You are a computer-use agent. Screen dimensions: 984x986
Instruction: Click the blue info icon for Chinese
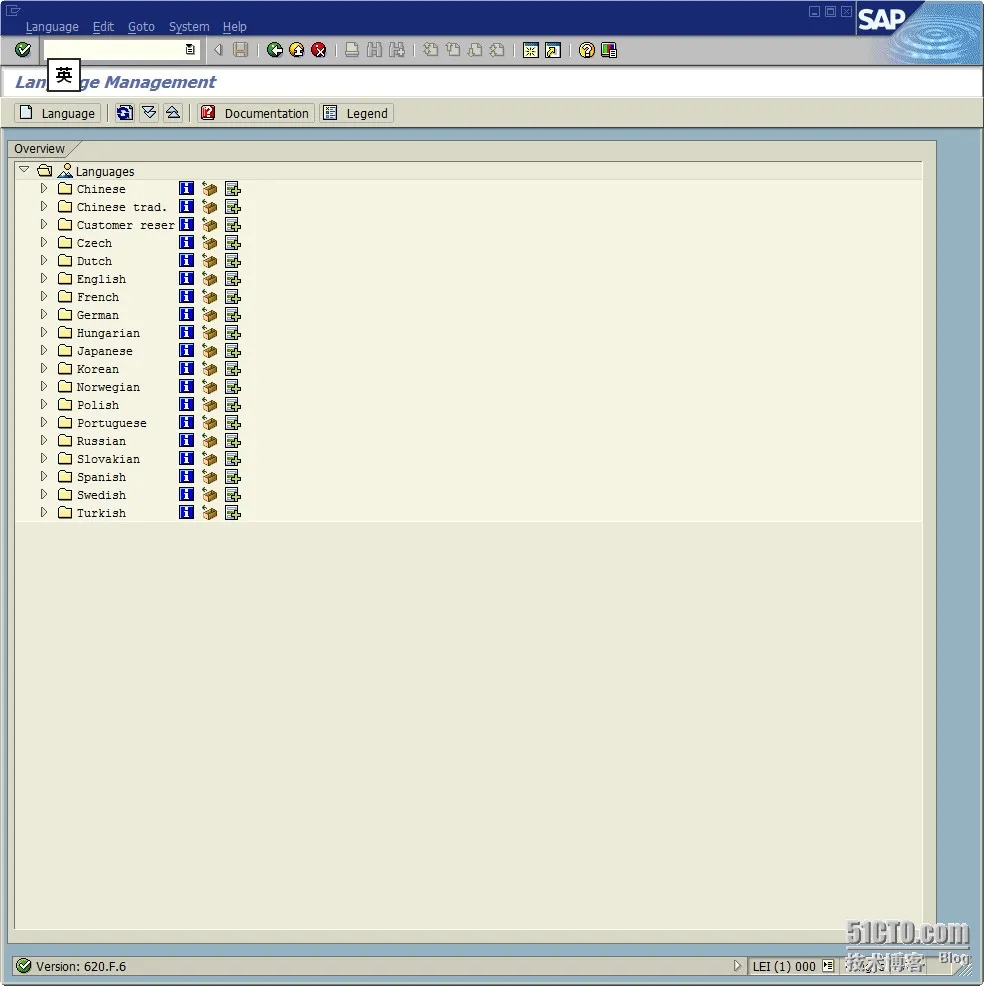click(x=186, y=188)
